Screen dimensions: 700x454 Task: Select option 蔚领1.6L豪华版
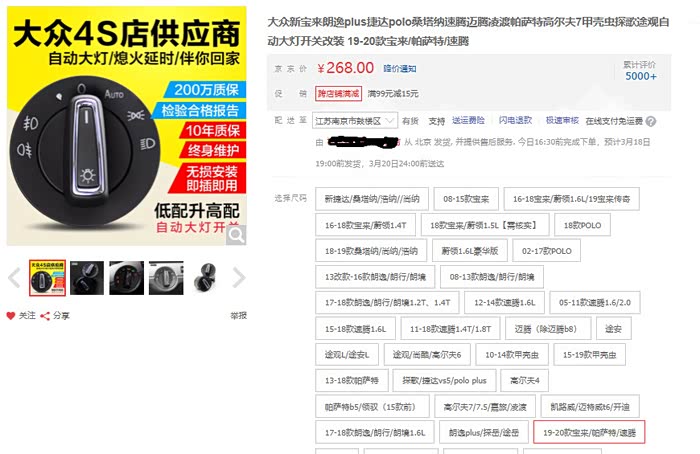click(x=470, y=251)
